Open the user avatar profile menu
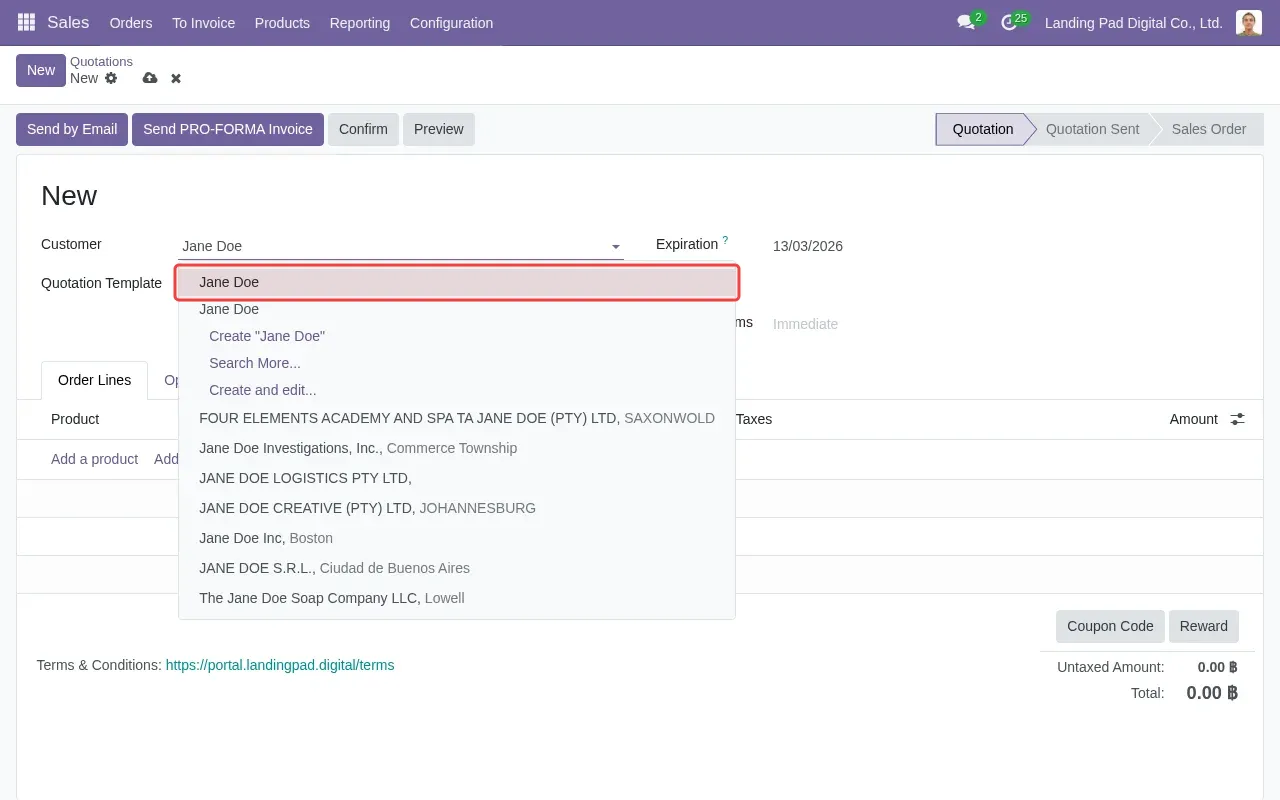This screenshot has width=1280, height=800. point(1248,22)
